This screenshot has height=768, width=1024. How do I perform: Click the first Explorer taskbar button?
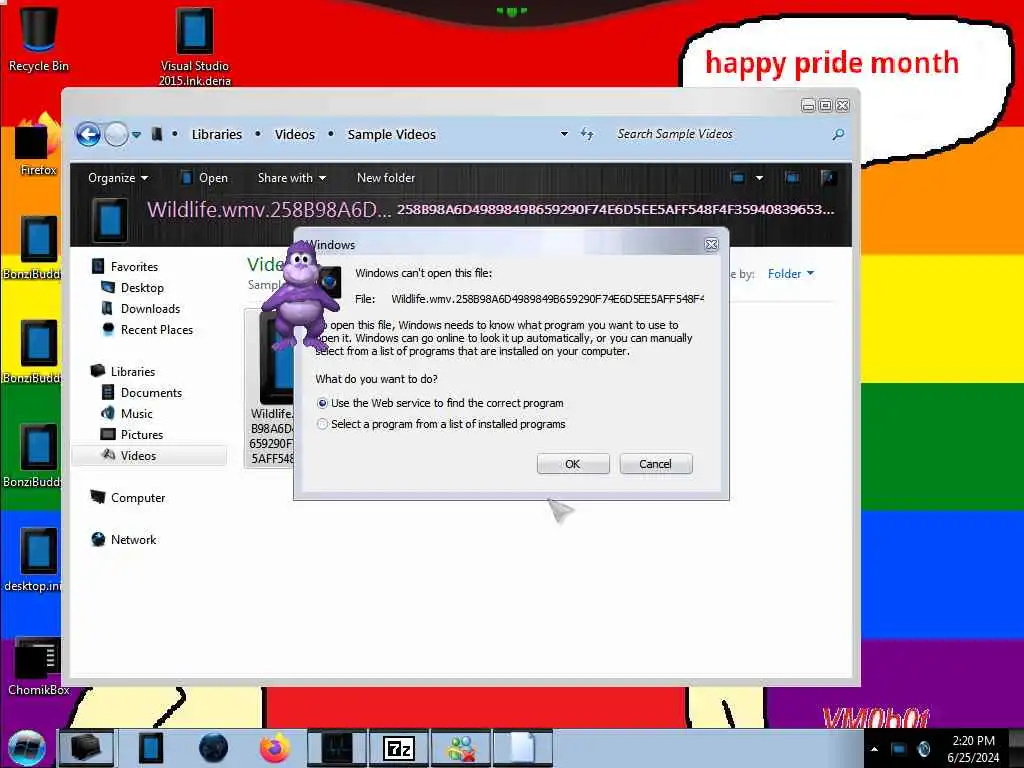[x=86, y=748]
